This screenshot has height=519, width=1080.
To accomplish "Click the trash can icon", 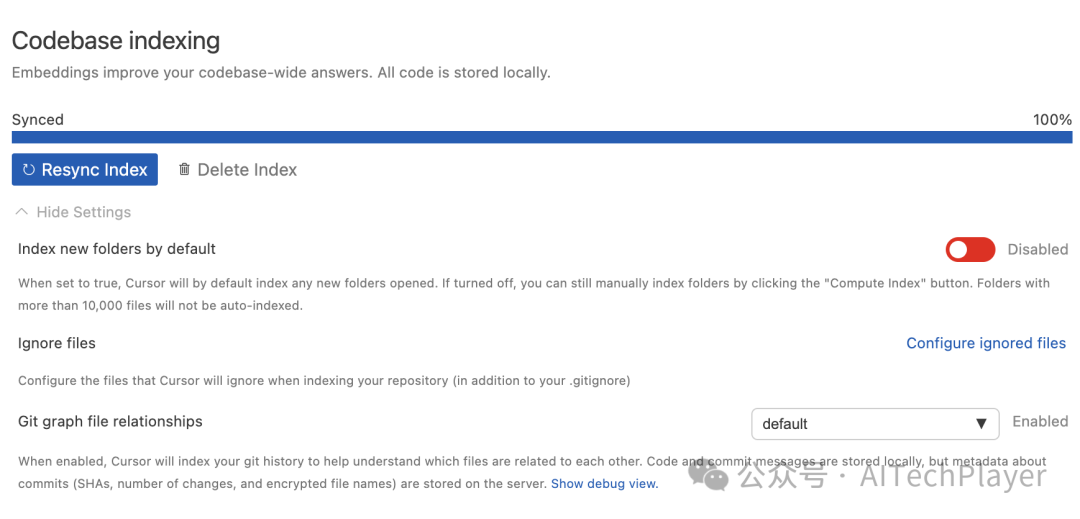I will click(184, 169).
